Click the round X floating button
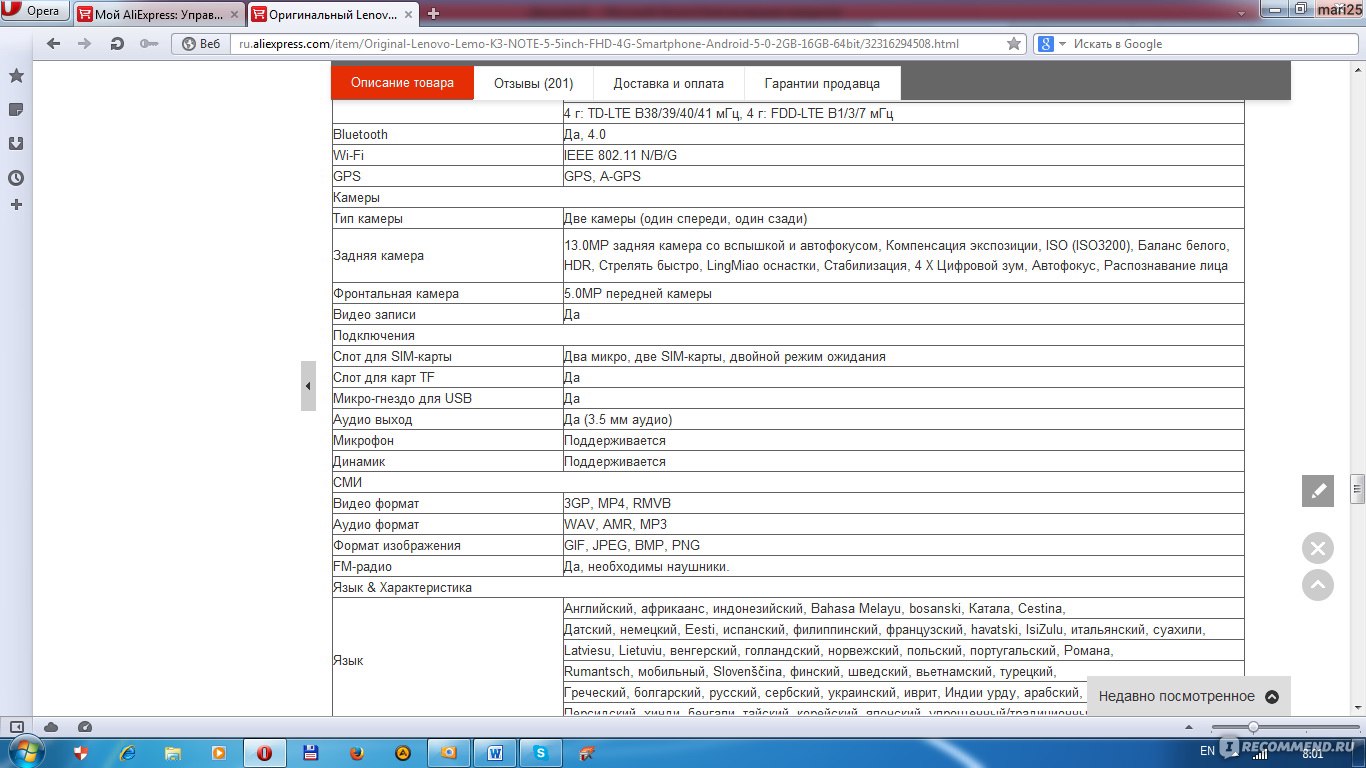 coord(1318,548)
